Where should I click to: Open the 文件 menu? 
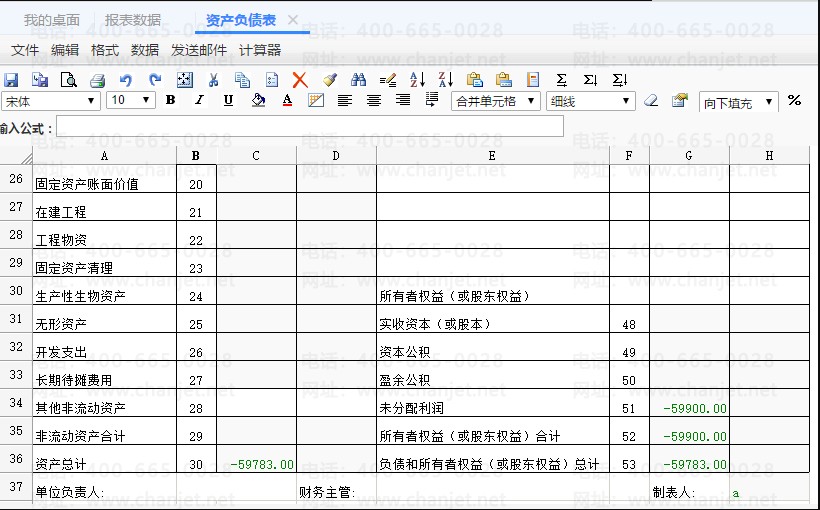(x=25, y=50)
